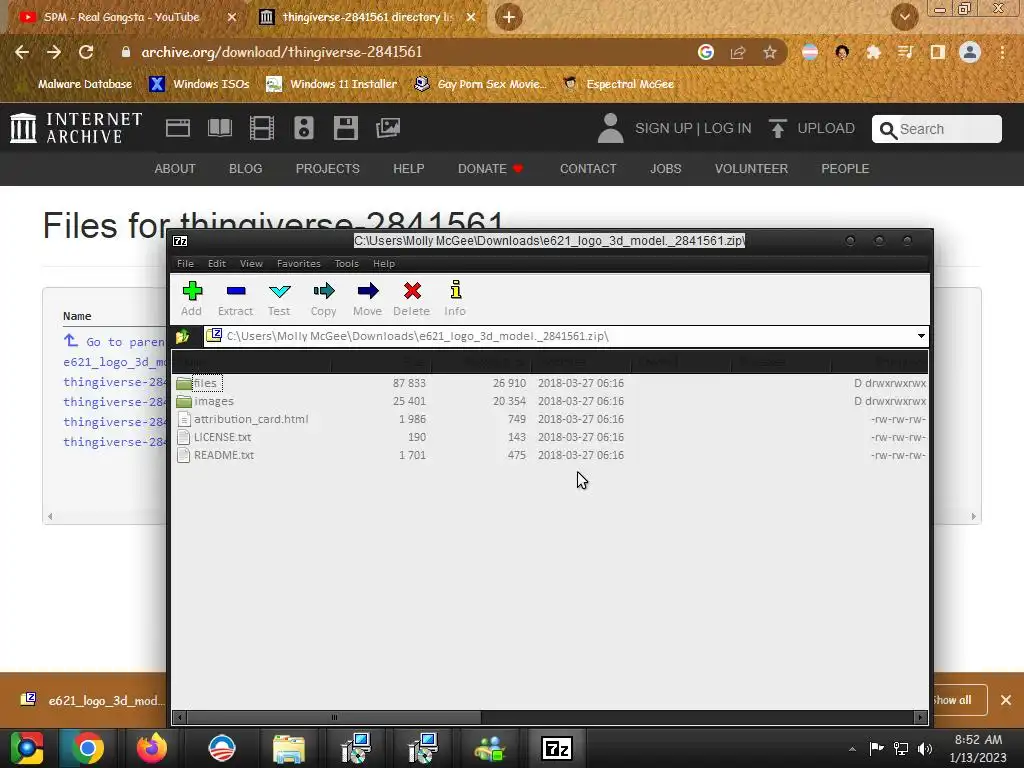Go up one folder level in 7-Zip

[182, 336]
